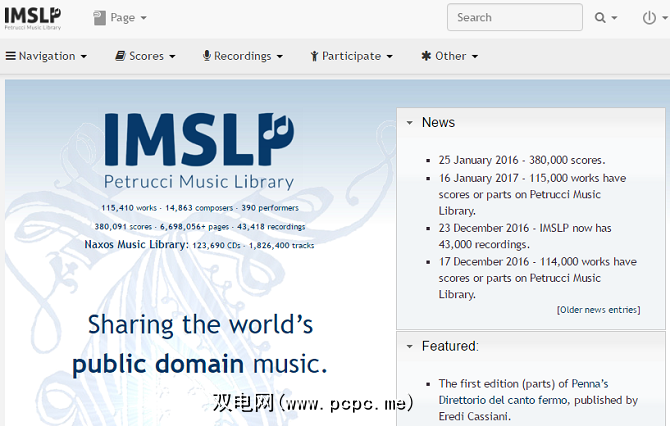Open the '380,091 scores' link
The height and width of the screenshot is (426, 670).
tap(123, 227)
